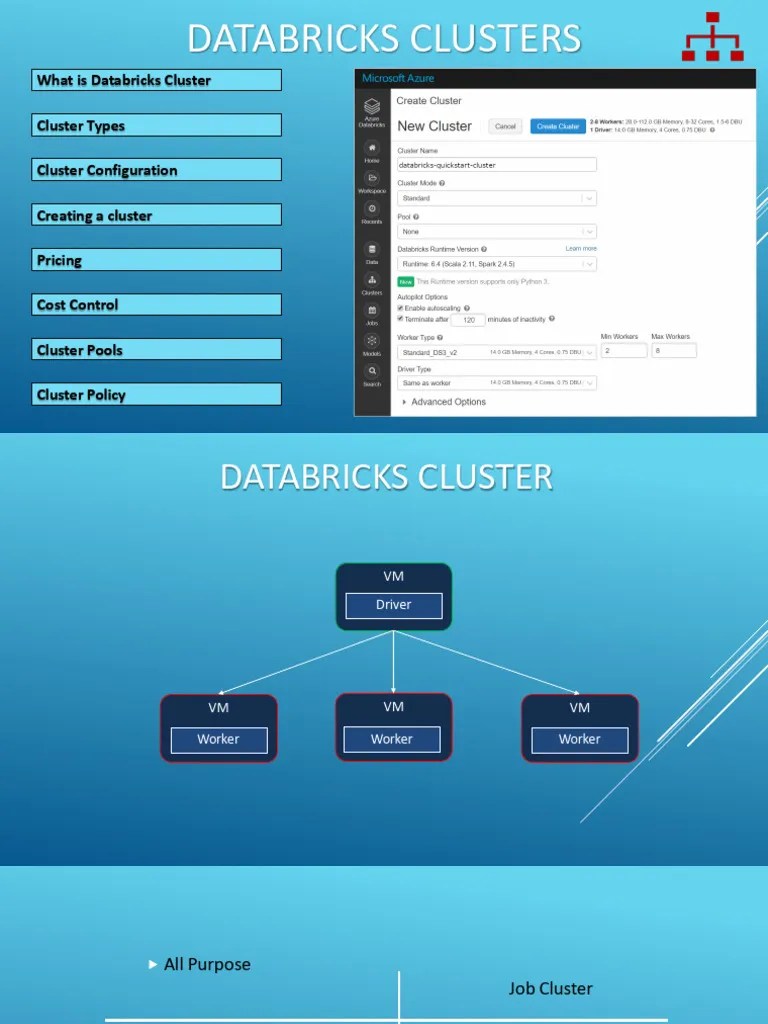Click the New Cluster heading
The image size is (768, 1024).
pos(434,126)
